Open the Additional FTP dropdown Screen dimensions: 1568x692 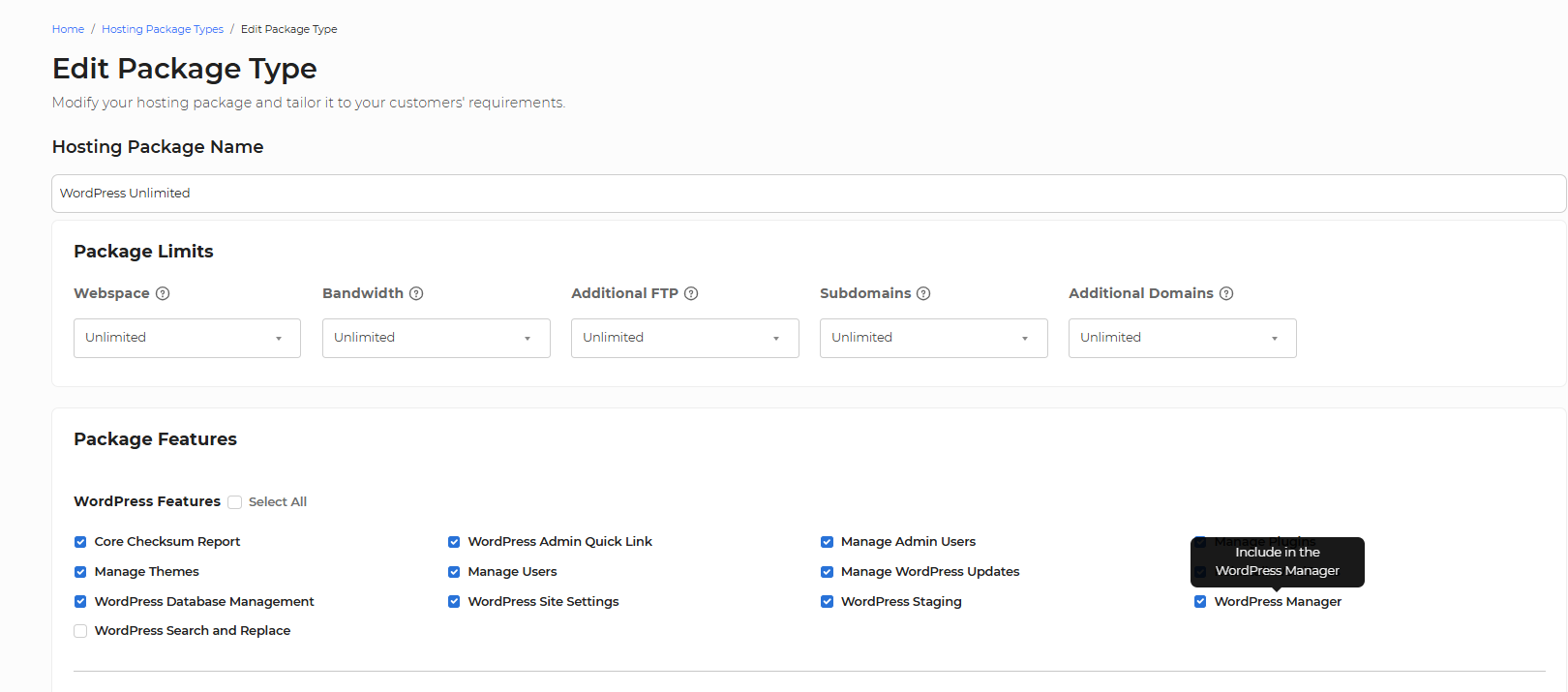click(684, 338)
